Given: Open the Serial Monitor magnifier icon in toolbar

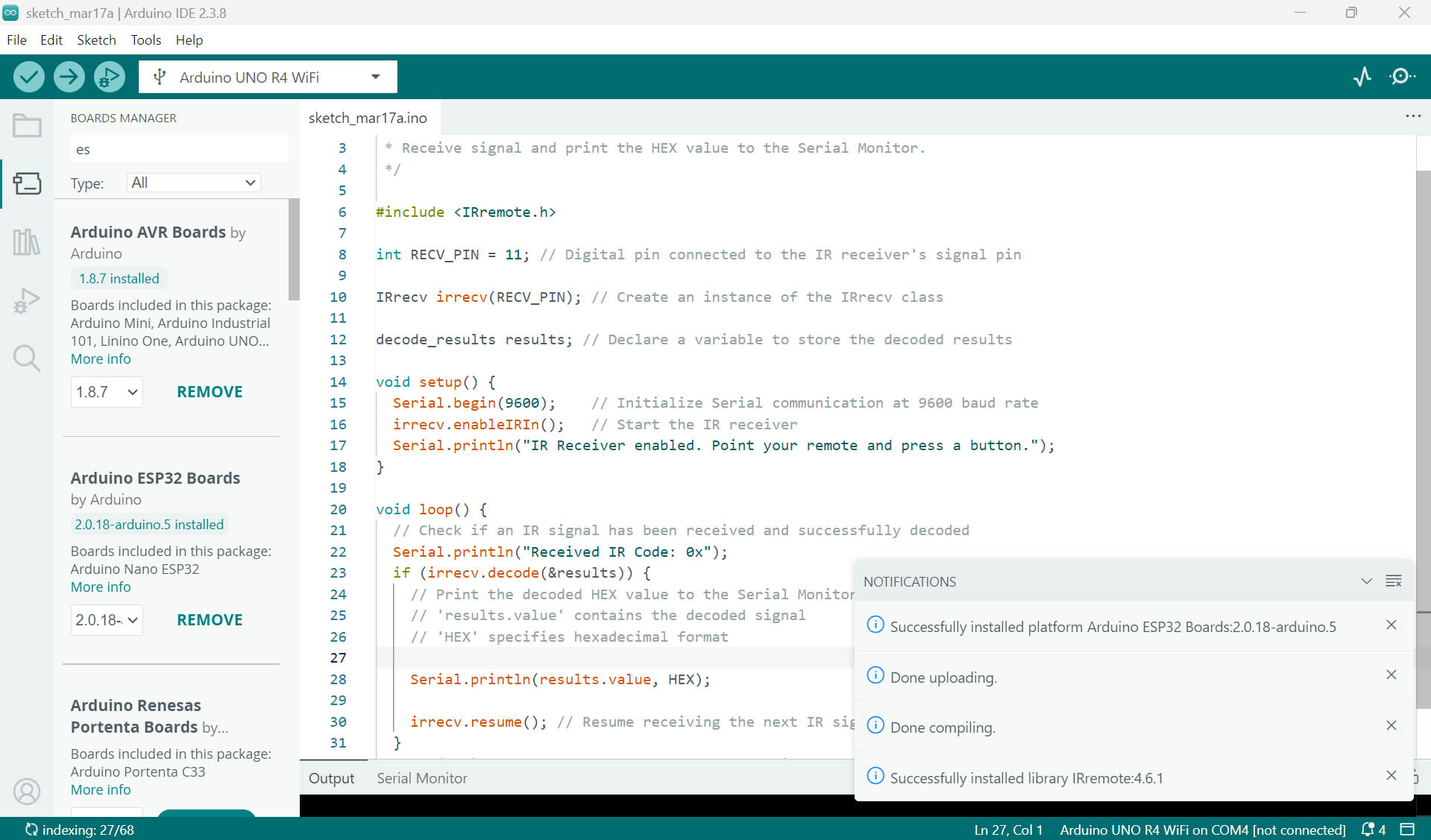Looking at the screenshot, I should point(1402,77).
